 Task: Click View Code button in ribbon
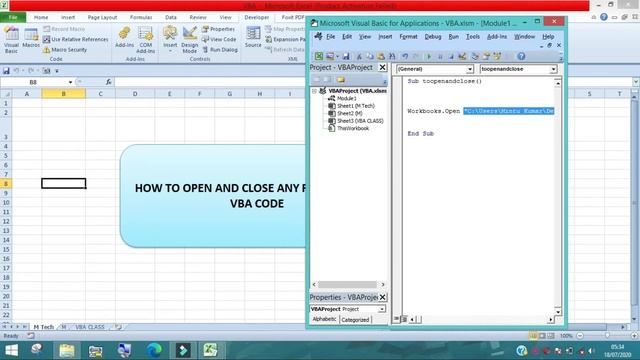tap(220, 39)
